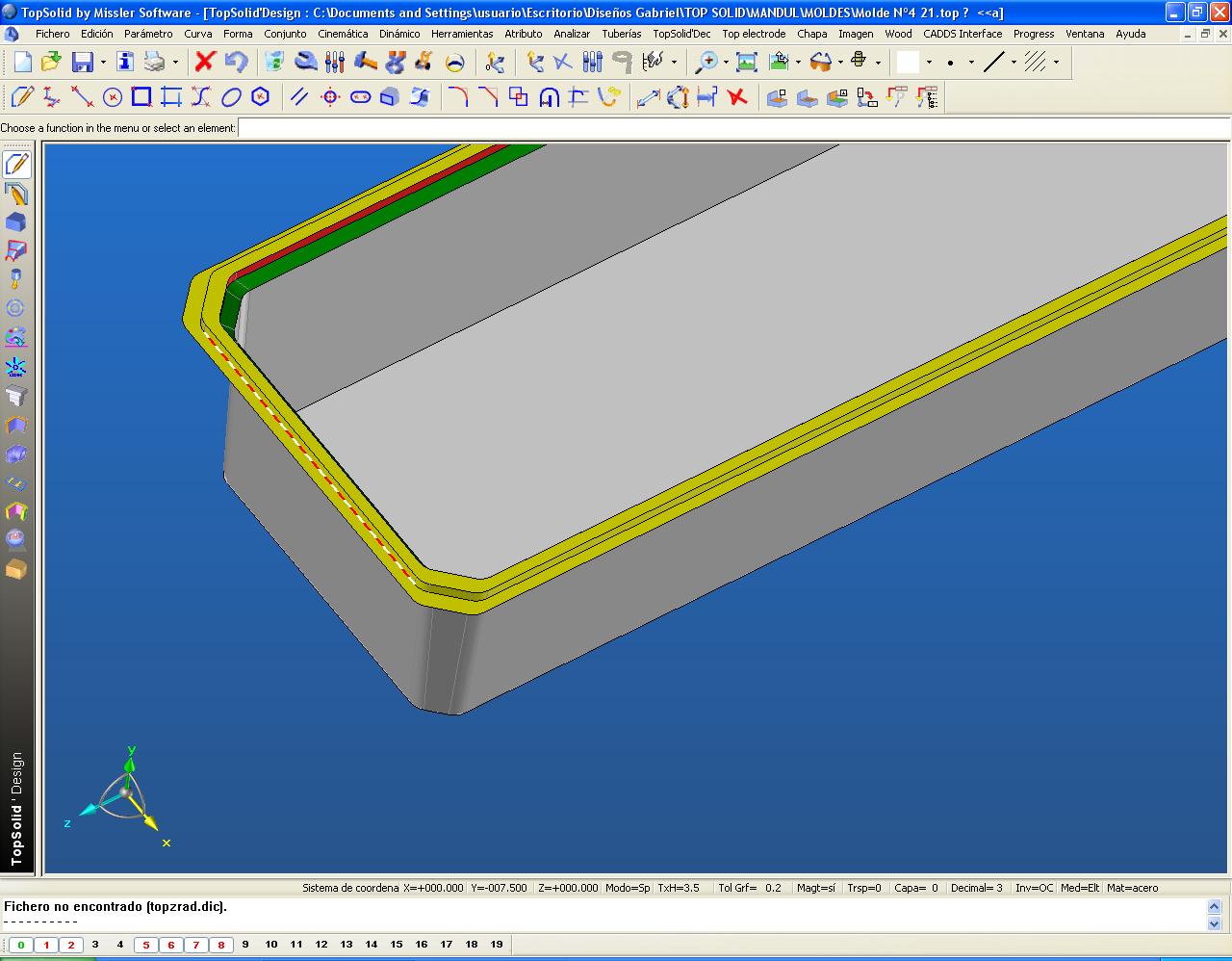
Task: Click the save diskette icon
Action: pos(83,62)
